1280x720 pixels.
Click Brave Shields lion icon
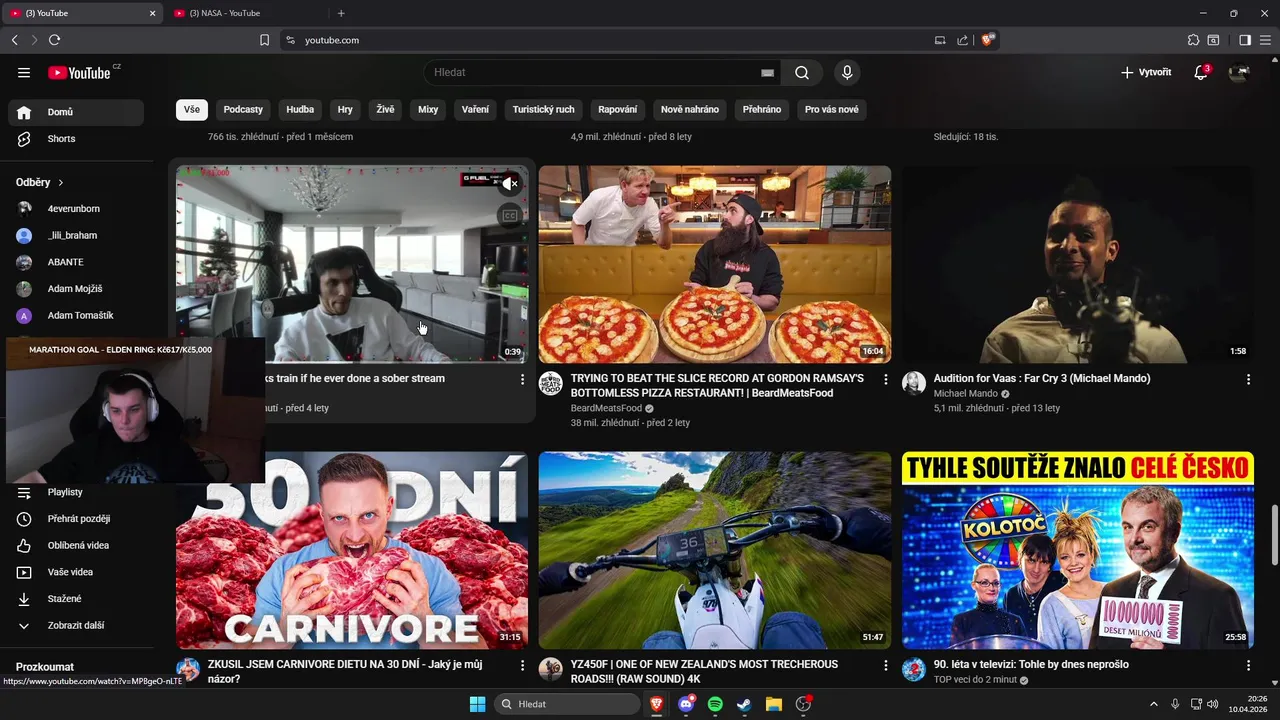click(x=988, y=40)
